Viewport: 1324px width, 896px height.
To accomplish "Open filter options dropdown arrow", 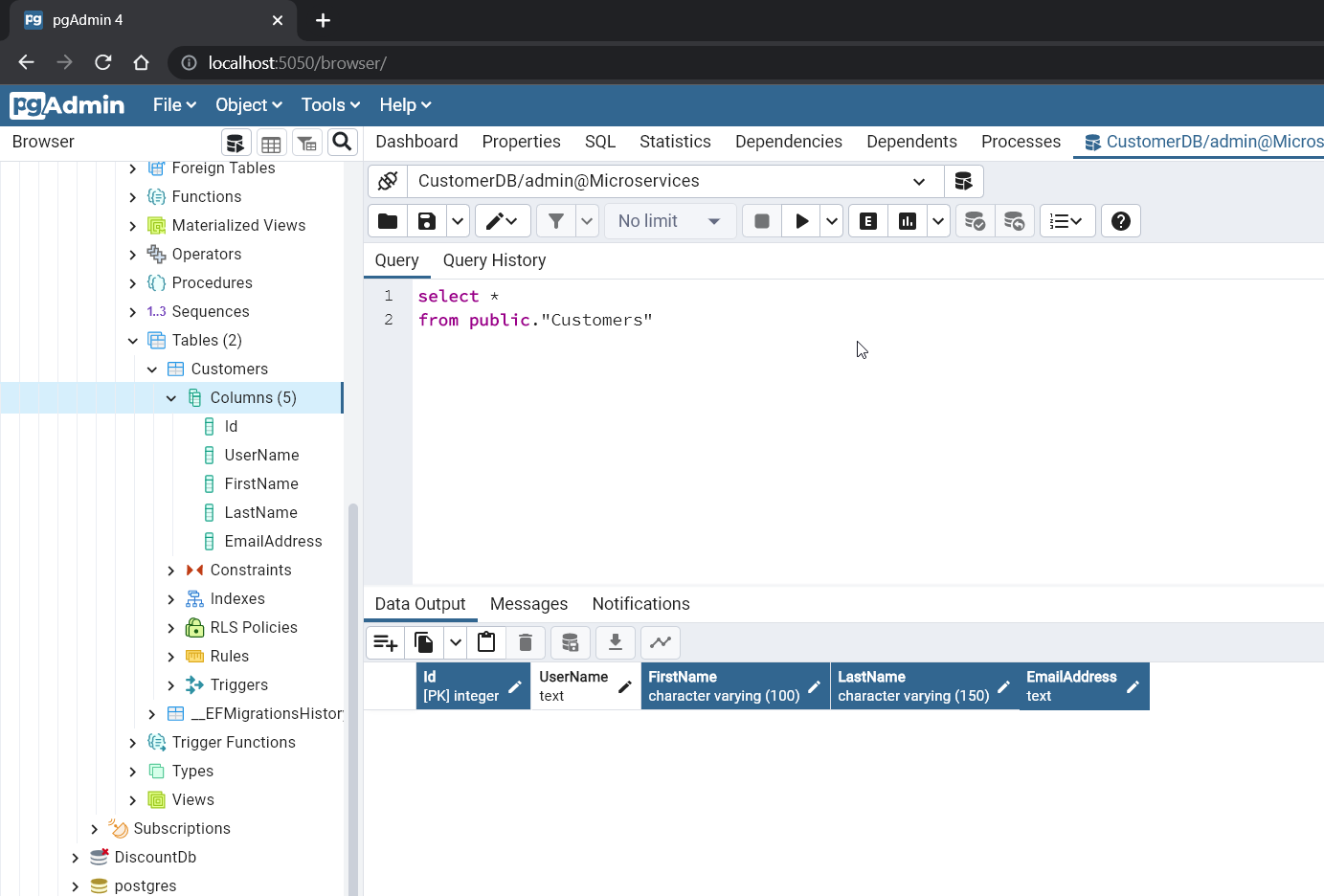I will 587,221.
